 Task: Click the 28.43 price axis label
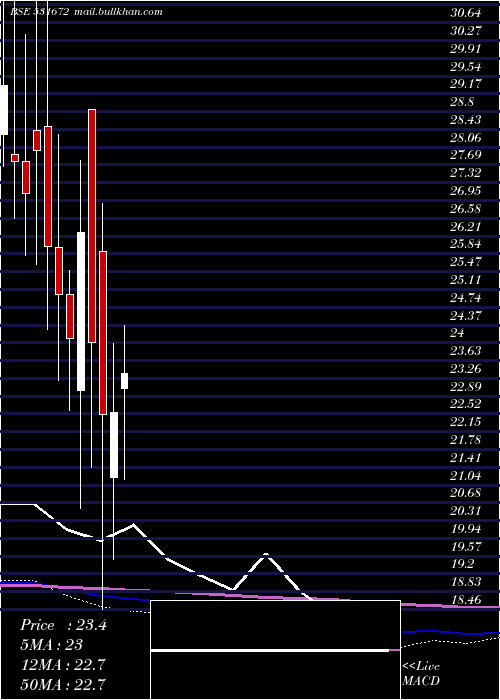[466, 120]
